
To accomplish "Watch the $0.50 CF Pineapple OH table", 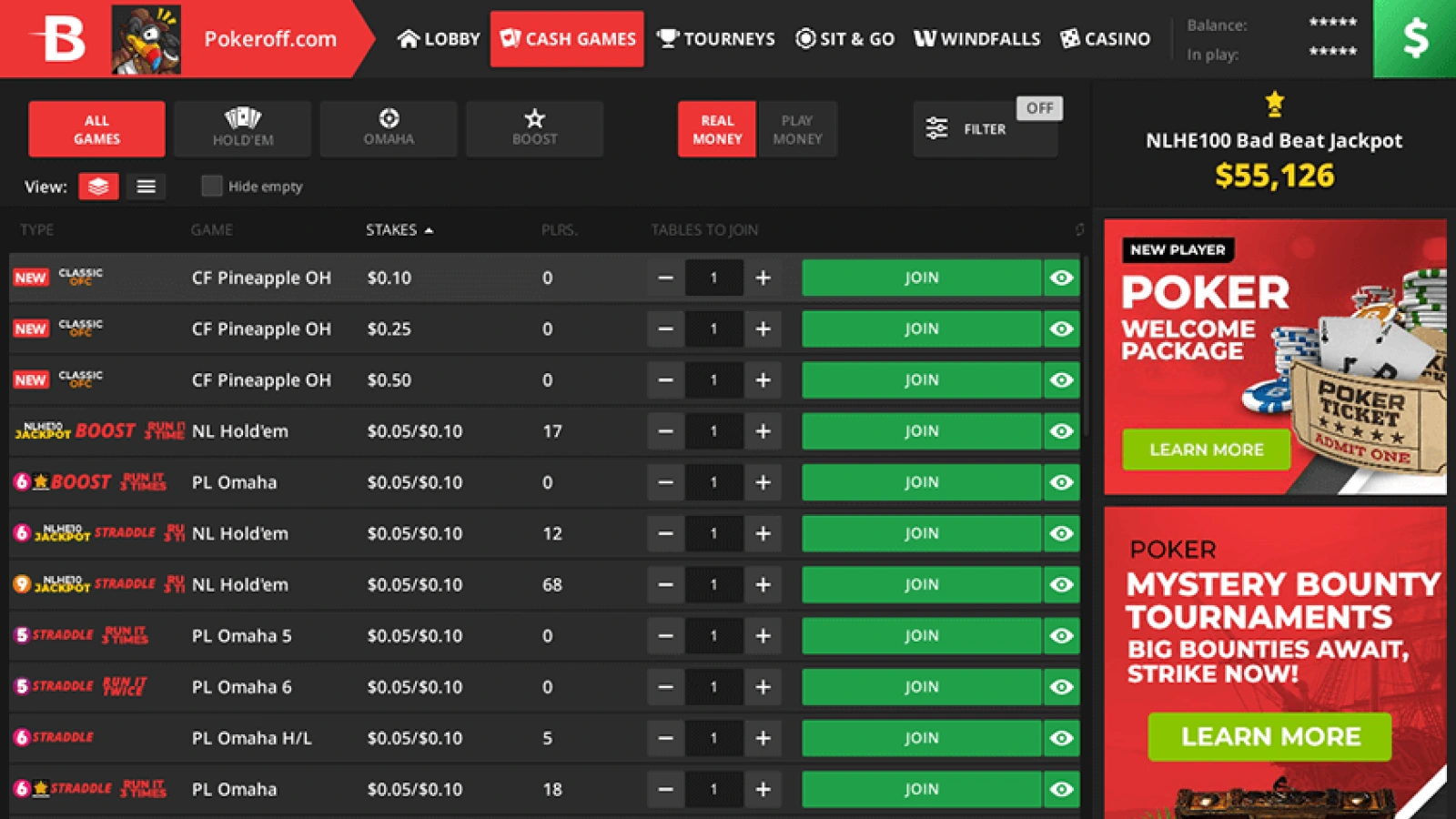I will pyautogui.click(x=1061, y=379).
